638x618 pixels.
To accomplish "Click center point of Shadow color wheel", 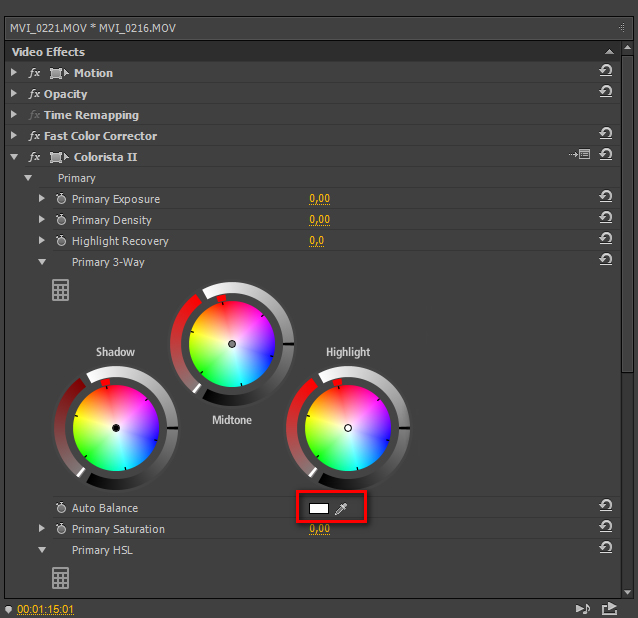I will point(116,428).
